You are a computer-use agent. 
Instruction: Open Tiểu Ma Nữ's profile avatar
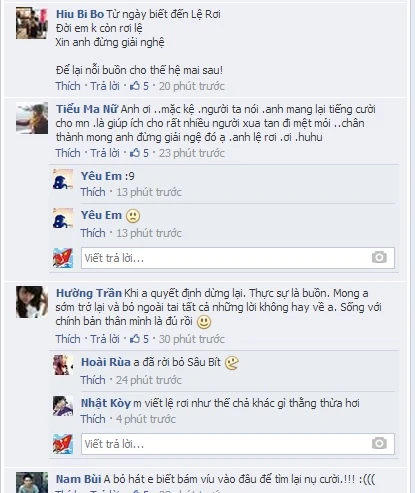coord(32,118)
